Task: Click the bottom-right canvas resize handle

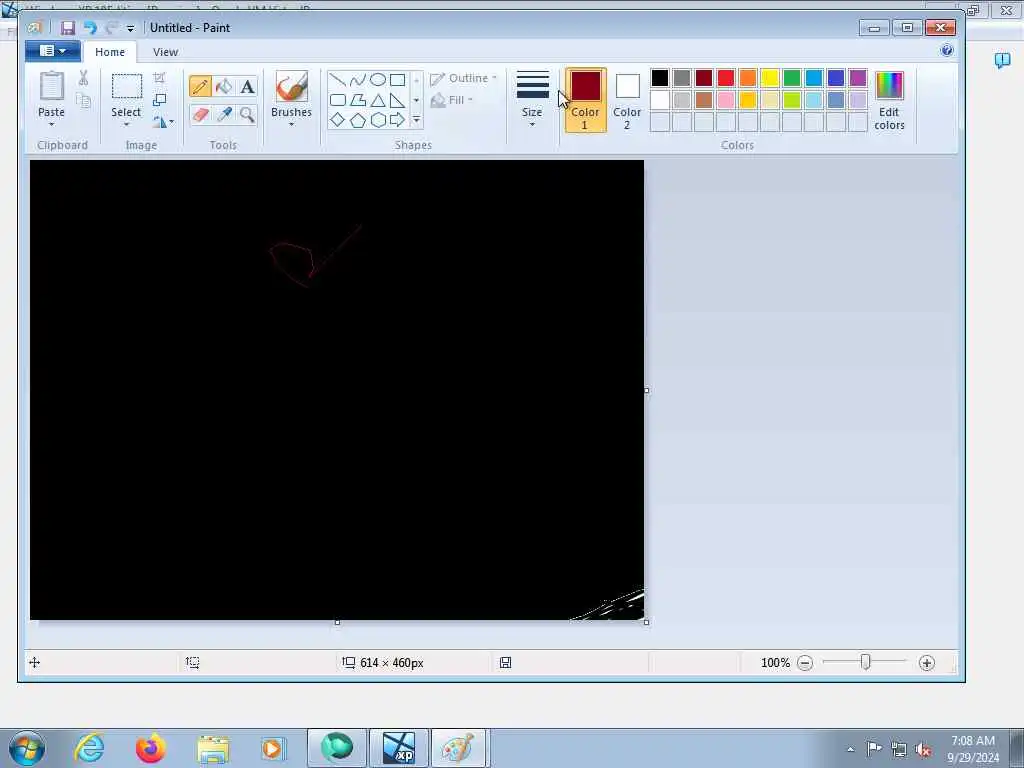Action: click(647, 622)
